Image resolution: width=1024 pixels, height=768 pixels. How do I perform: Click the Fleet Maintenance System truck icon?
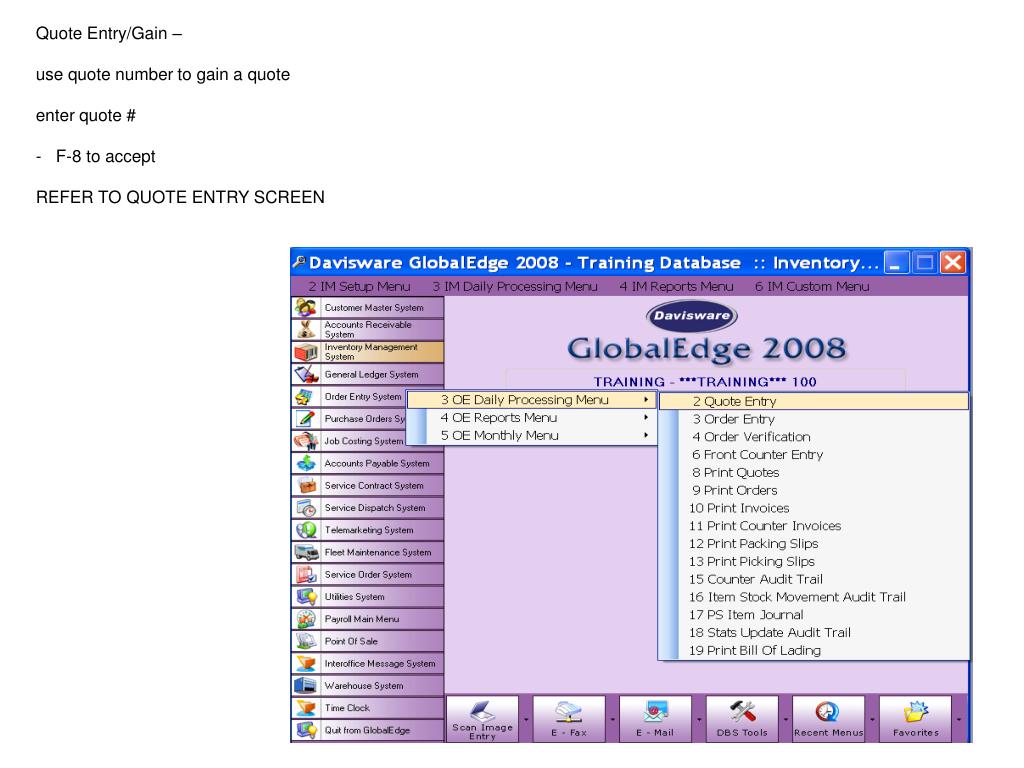coord(305,552)
